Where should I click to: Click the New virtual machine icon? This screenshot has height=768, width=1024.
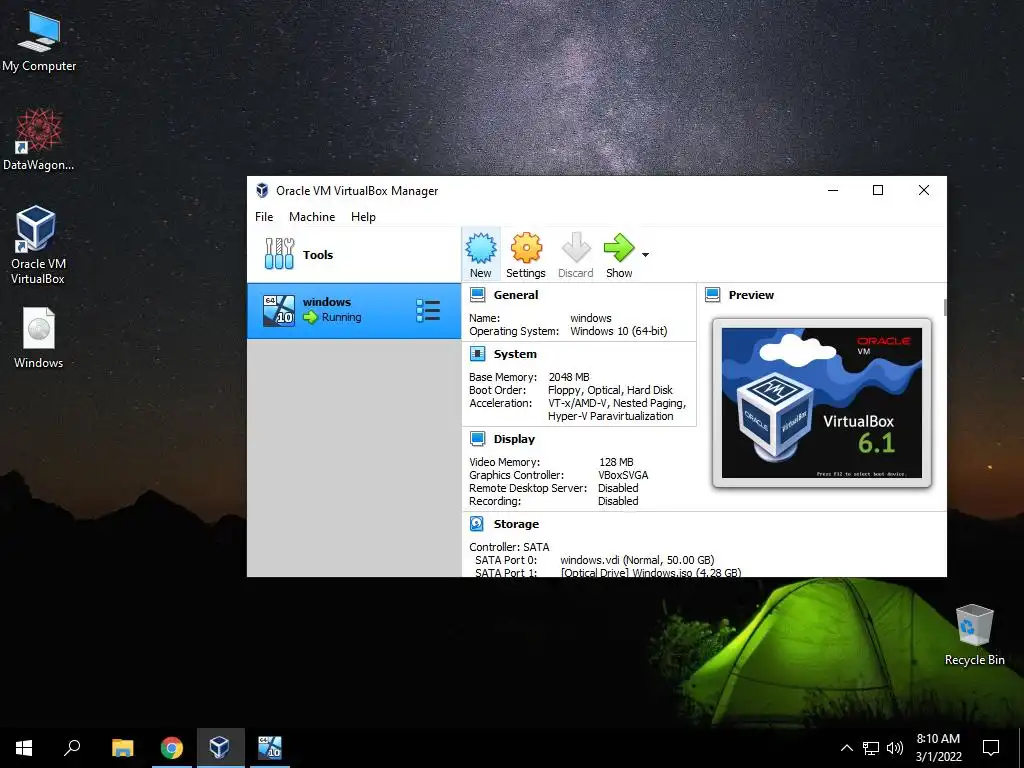click(481, 248)
